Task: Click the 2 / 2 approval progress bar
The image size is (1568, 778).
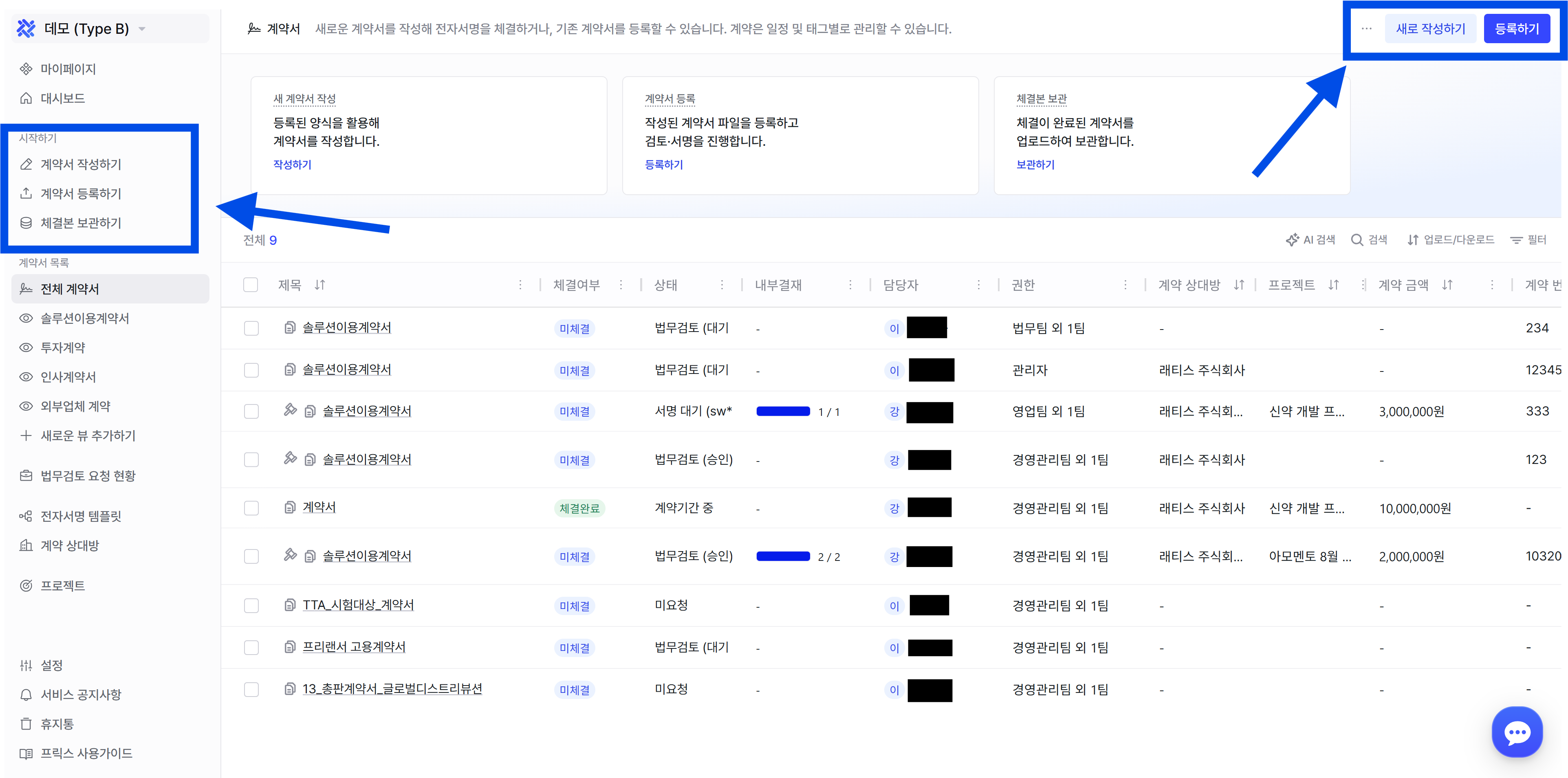Action: [783, 556]
